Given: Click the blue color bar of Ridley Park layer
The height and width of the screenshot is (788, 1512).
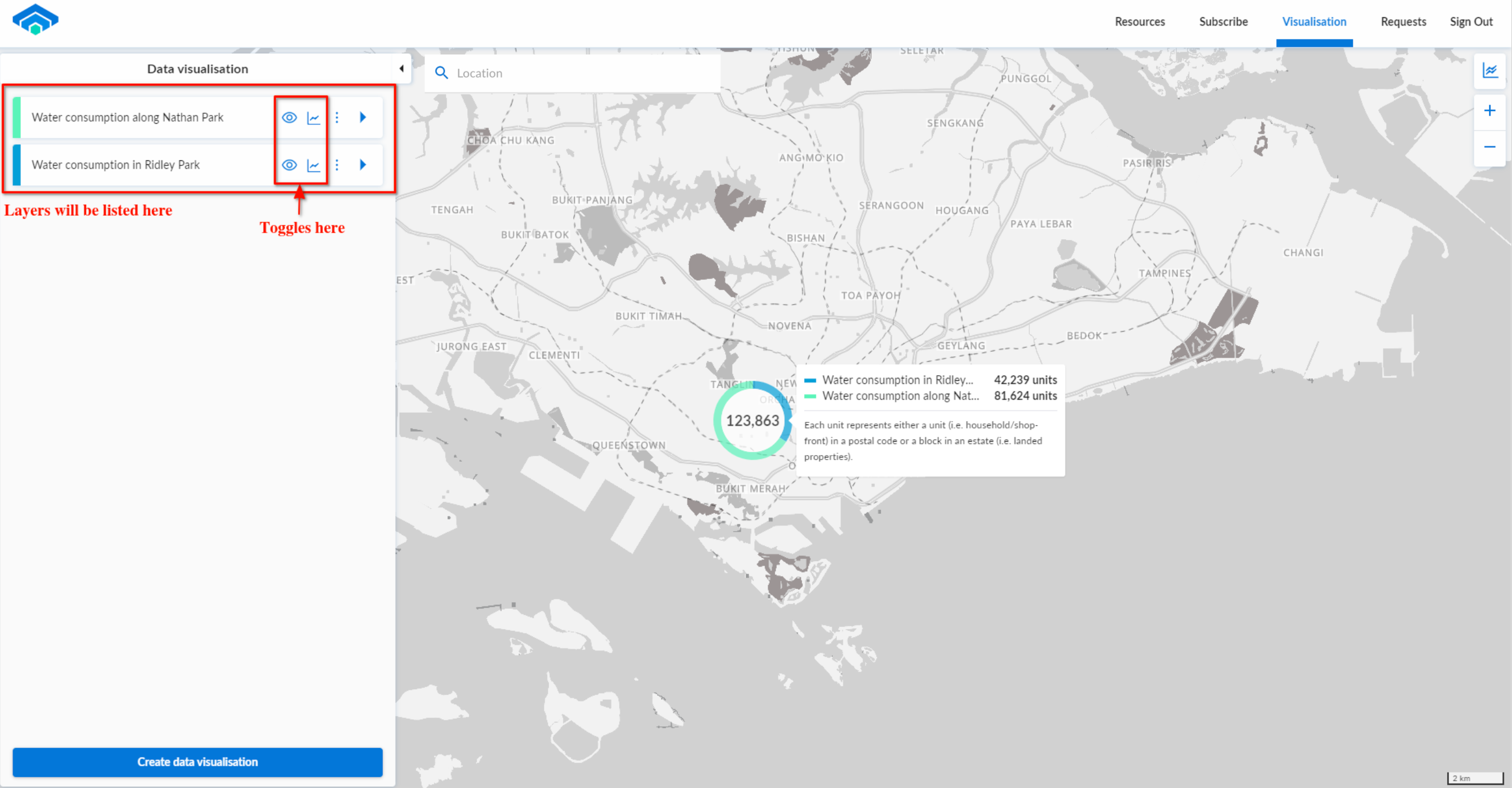Looking at the screenshot, I should pyautogui.click(x=17, y=165).
